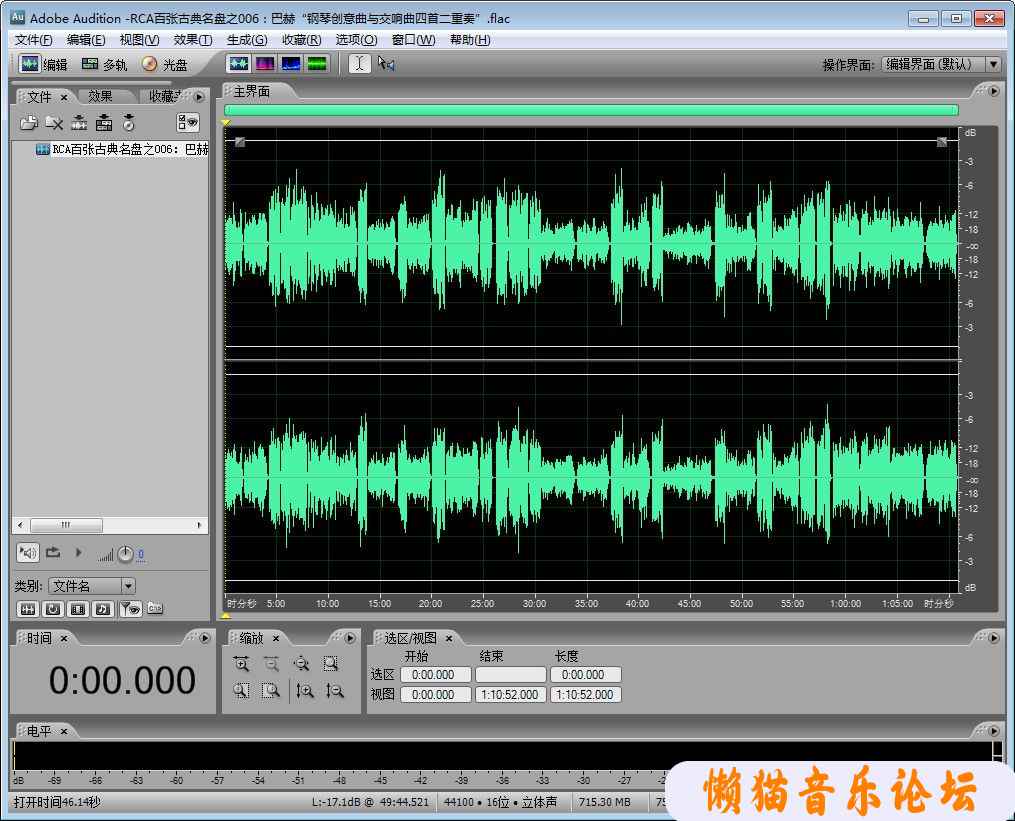Image resolution: width=1015 pixels, height=821 pixels.
Task: Open the 窗口(W) menu
Action: click(x=413, y=40)
